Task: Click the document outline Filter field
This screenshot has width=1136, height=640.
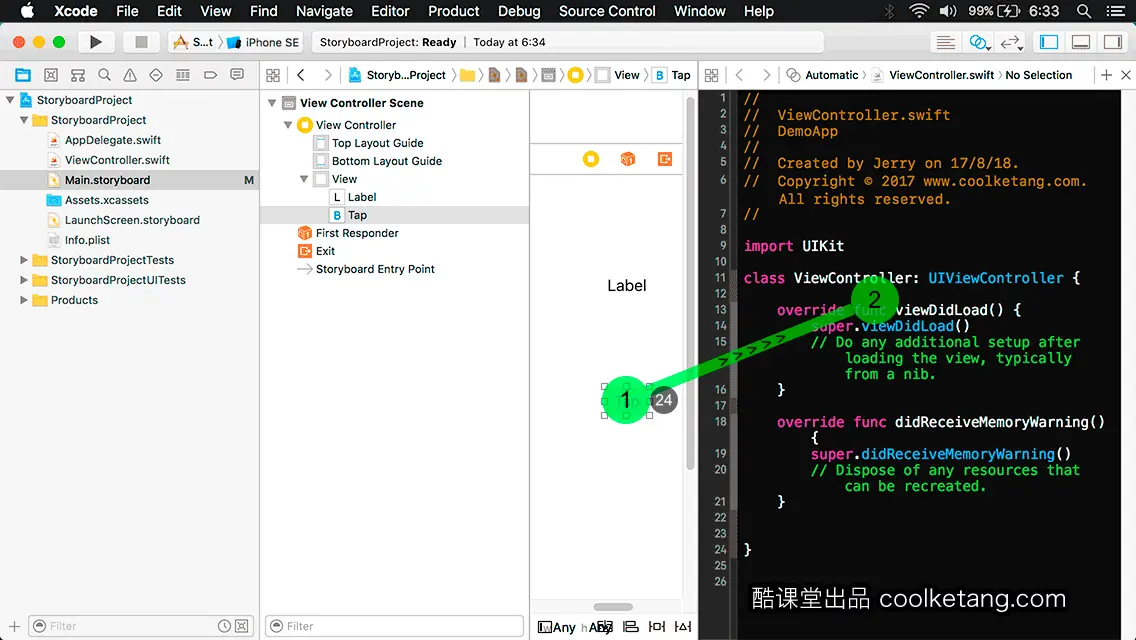Action: (x=394, y=626)
